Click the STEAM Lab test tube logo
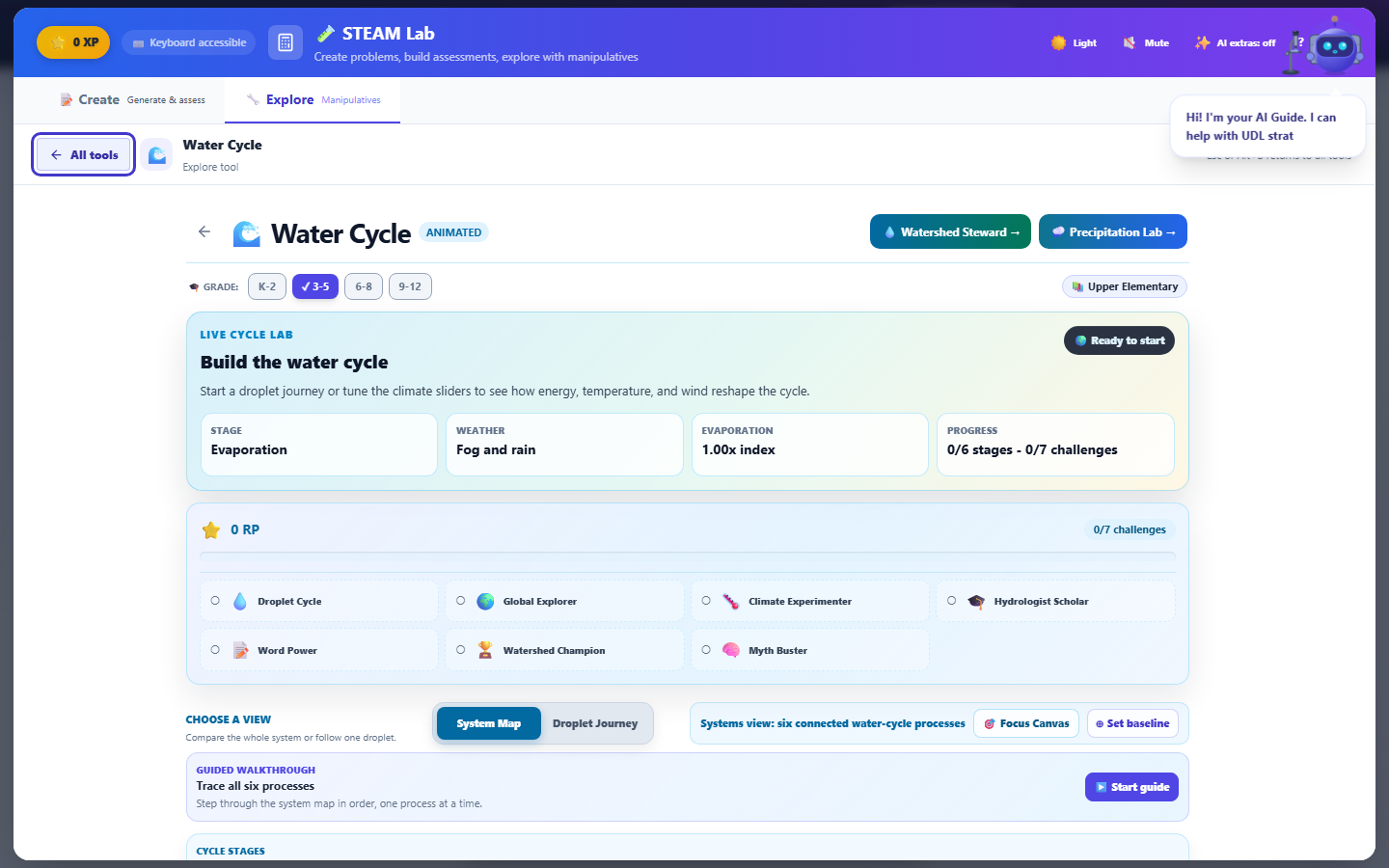The height and width of the screenshot is (868, 1389). pyautogui.click(x=326, y=34)
